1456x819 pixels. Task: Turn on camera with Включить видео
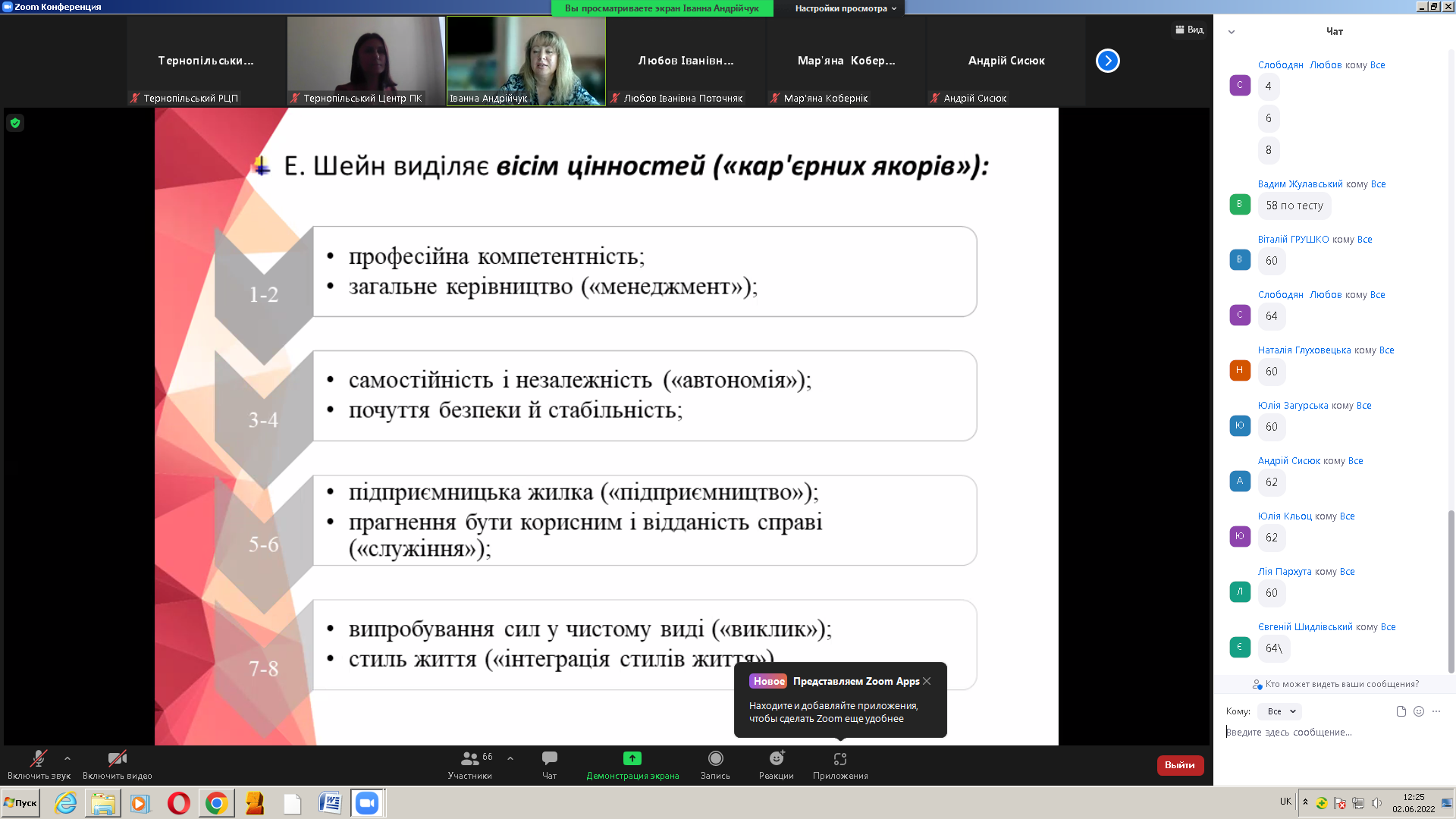[x=117, y=764]
